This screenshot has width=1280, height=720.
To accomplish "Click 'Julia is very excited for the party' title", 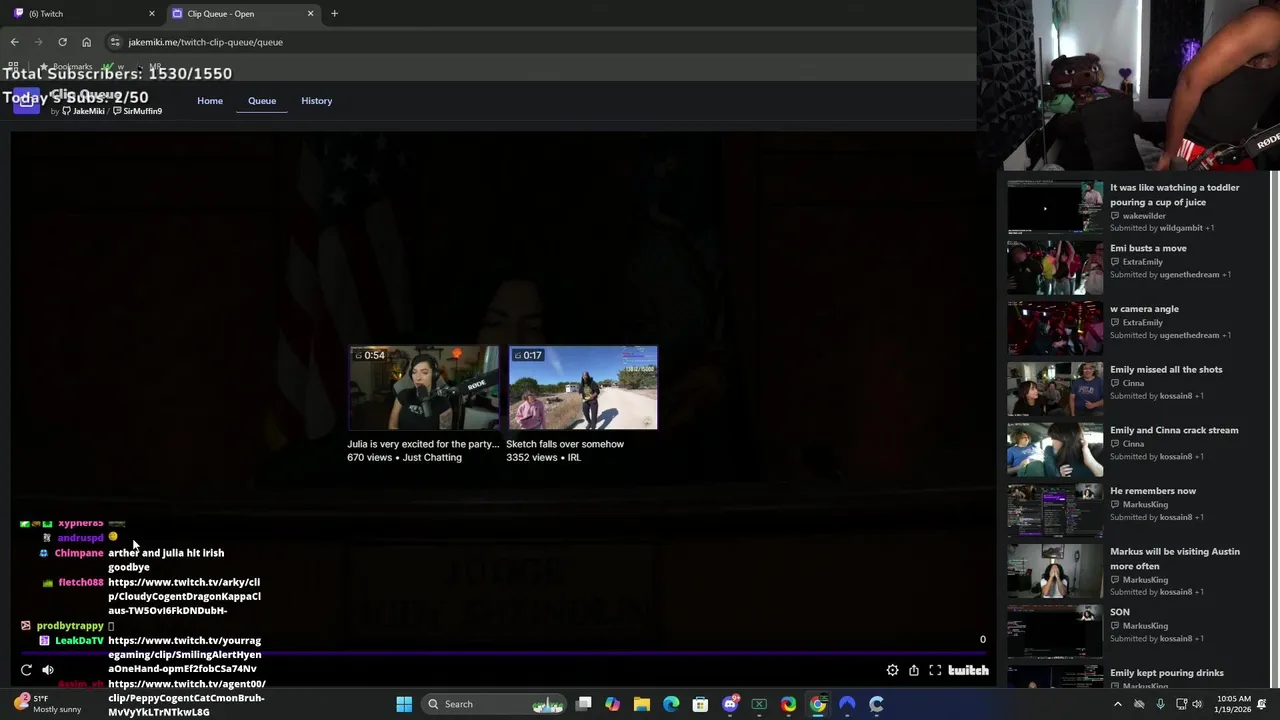I will (x=423, y=444).
